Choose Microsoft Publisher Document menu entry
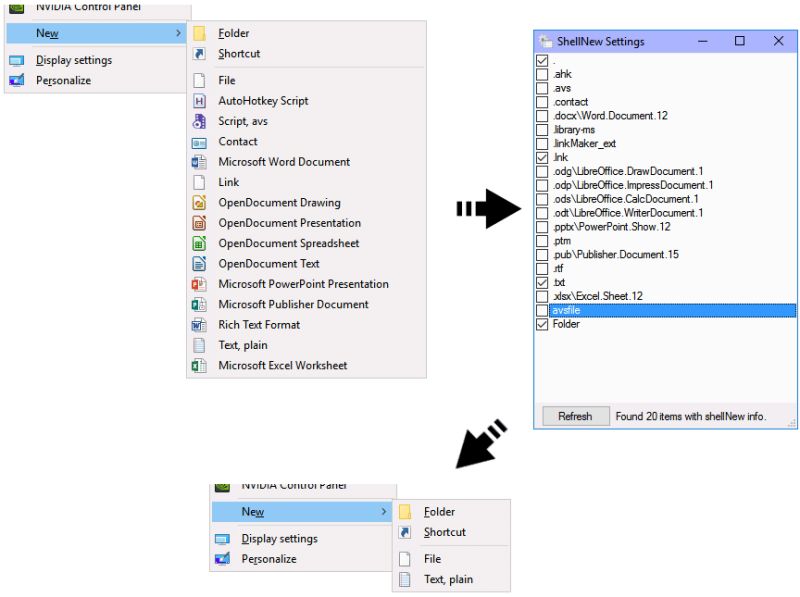This screenshot has height=597, width=800. pyautogui.click(x=306, y=305)
